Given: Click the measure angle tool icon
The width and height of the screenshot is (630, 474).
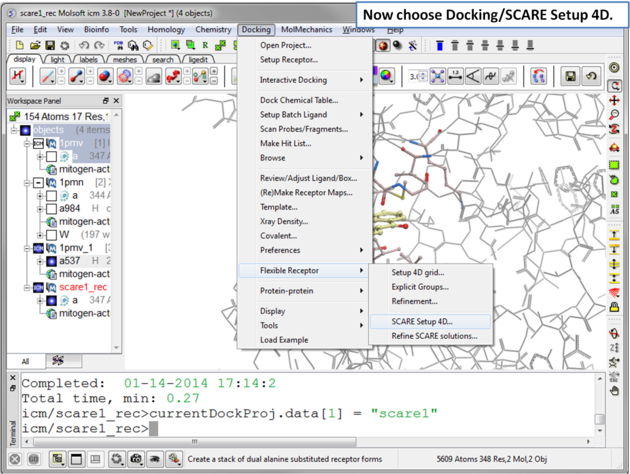Looking at the screenshot, I should [x=474, y=77].
